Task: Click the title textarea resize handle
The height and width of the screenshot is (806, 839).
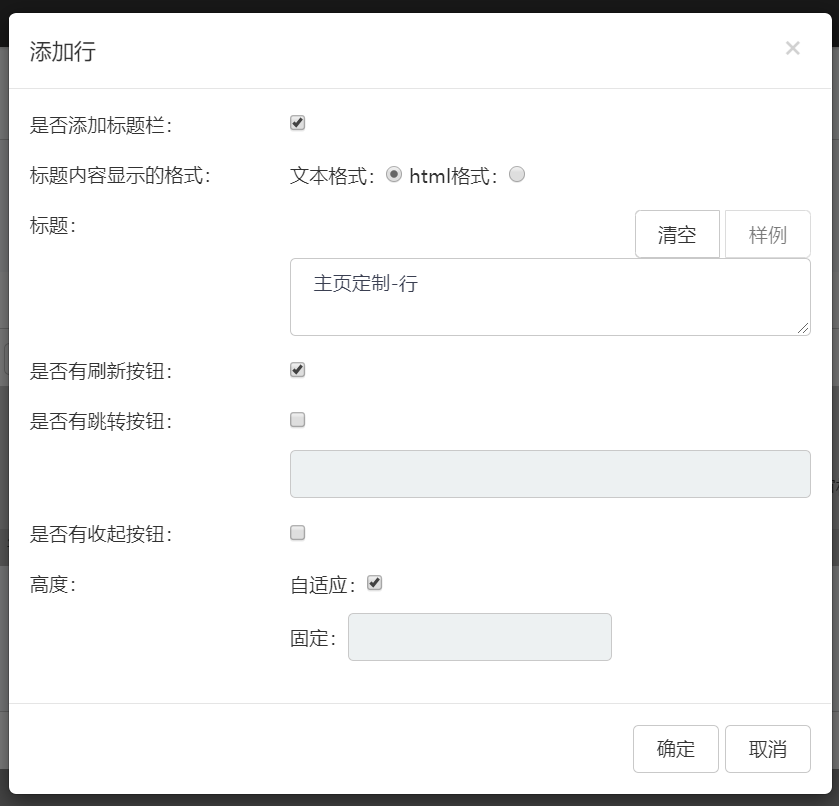Action: (x=803, y=328)
